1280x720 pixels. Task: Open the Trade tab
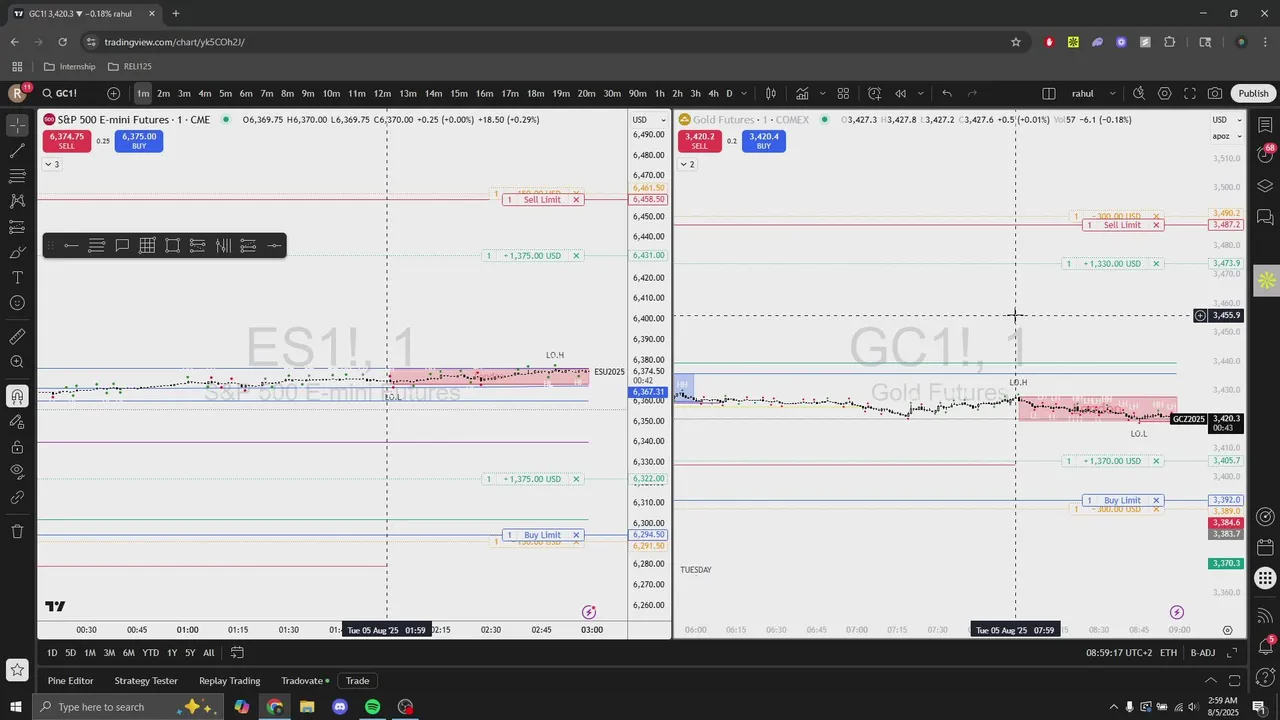tap(357, 681)
